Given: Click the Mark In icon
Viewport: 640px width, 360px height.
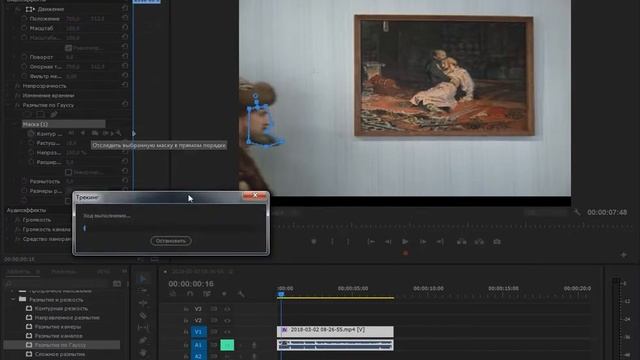Looking at the screenshot, I should click(332, 242).
